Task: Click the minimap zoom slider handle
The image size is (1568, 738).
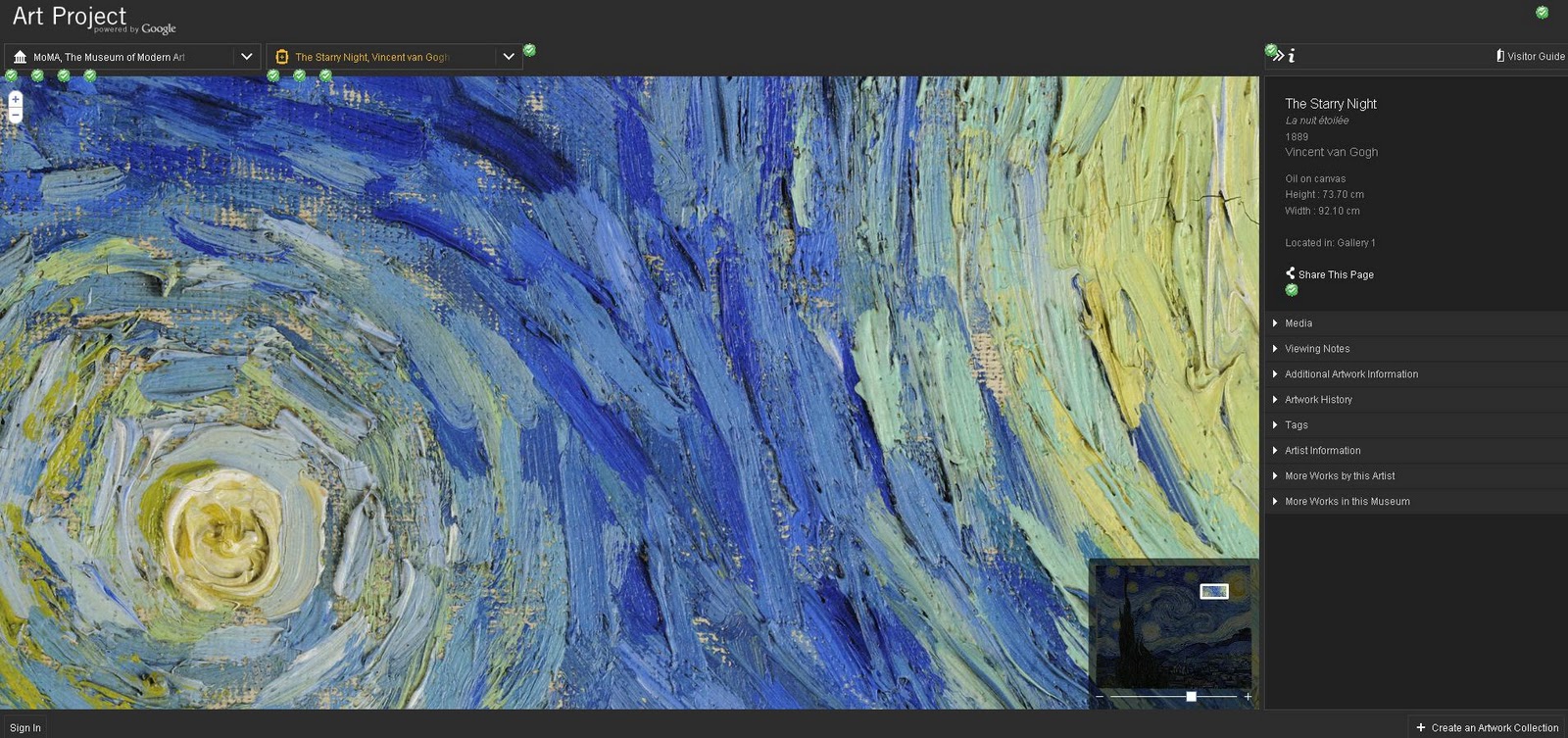Action: (1191, 696)
